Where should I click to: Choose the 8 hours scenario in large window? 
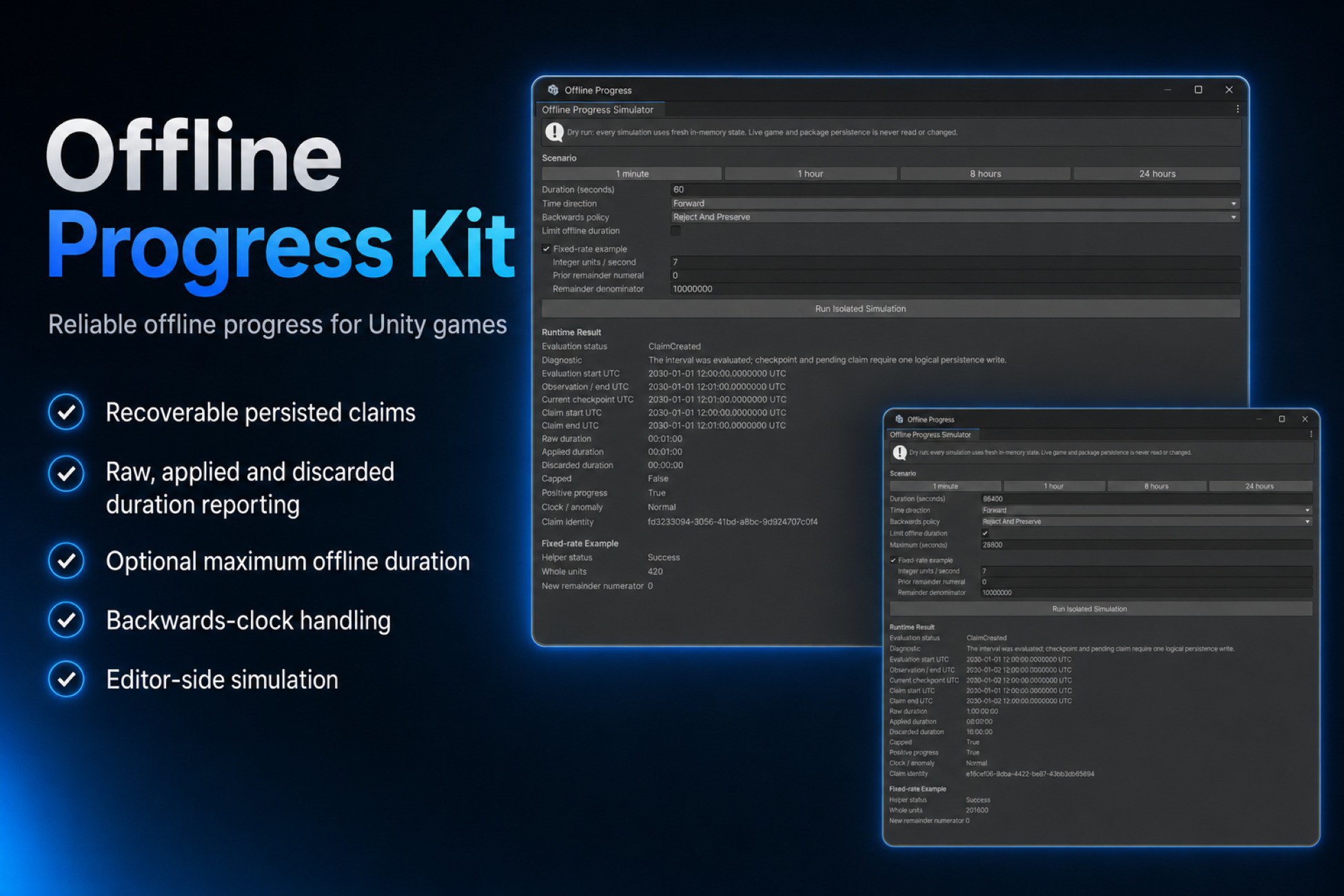pos(986,174)
